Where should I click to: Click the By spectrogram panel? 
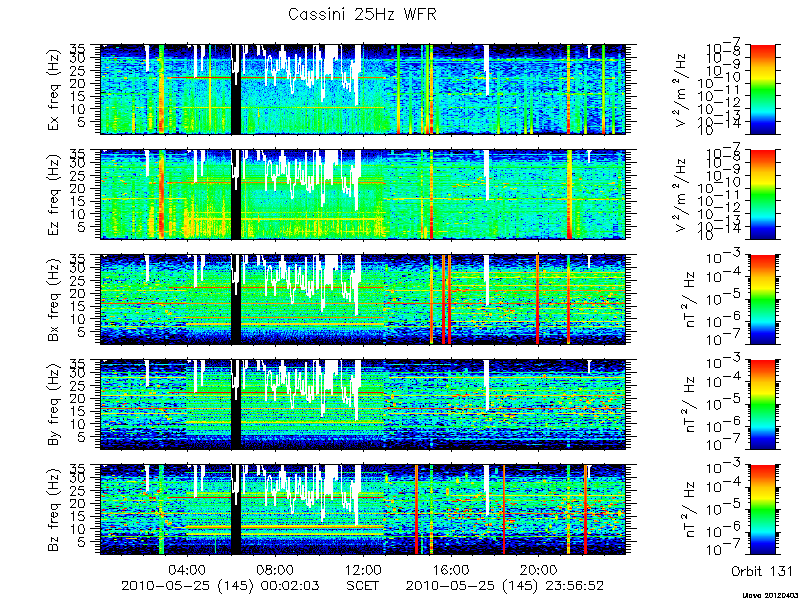pyautogui.click(x=363, y=405)
